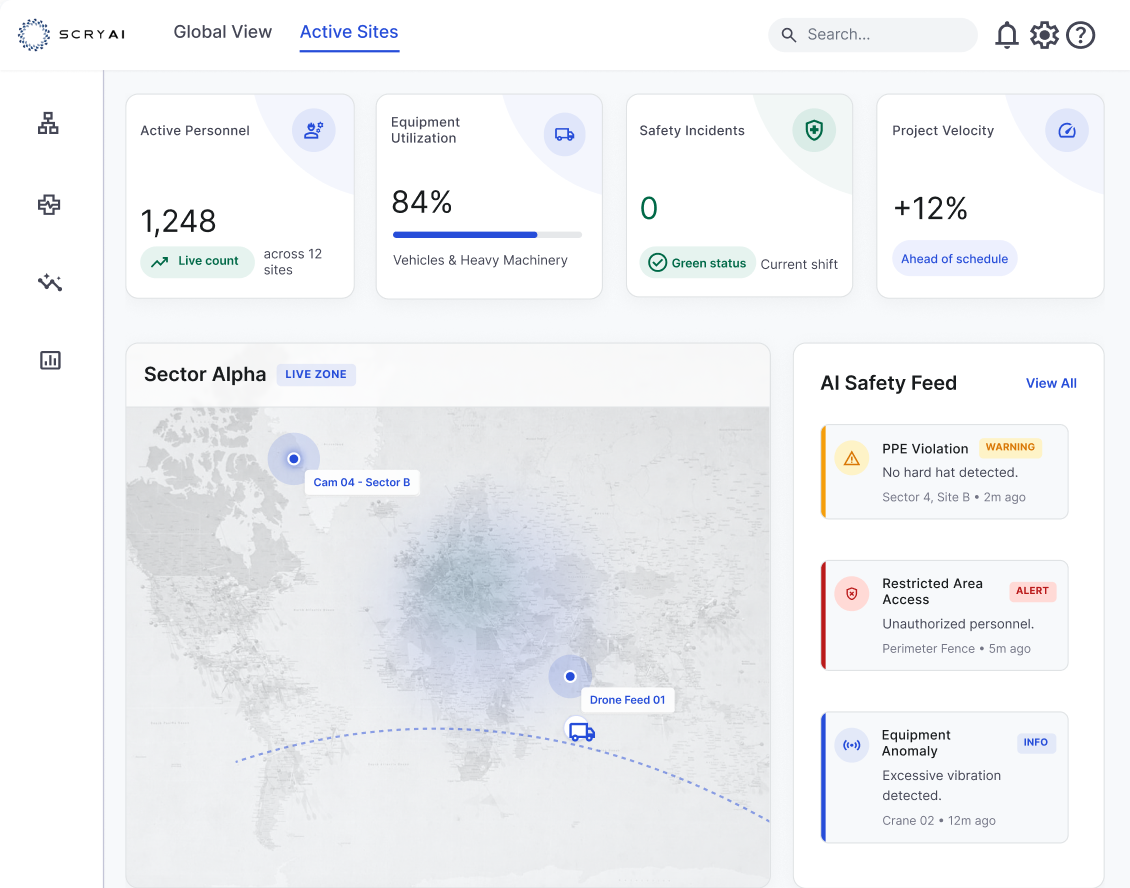
Task: Click the 0 safety incidents value
Action: [649, 208]
